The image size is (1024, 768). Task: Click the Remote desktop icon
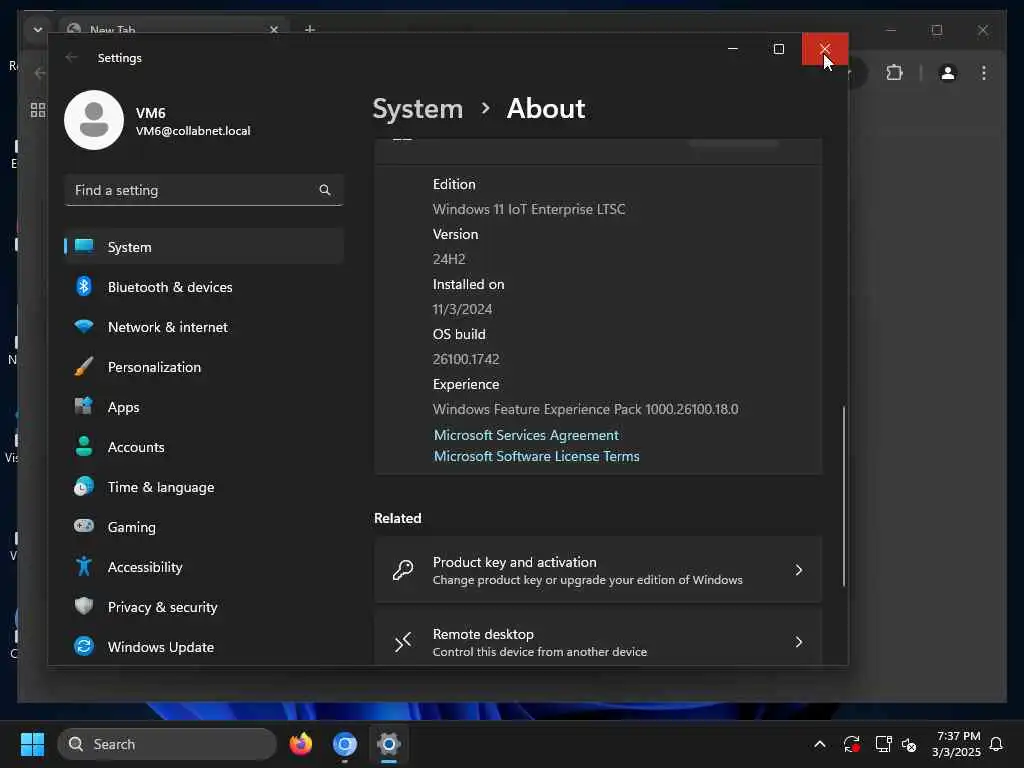coord(402,642)
